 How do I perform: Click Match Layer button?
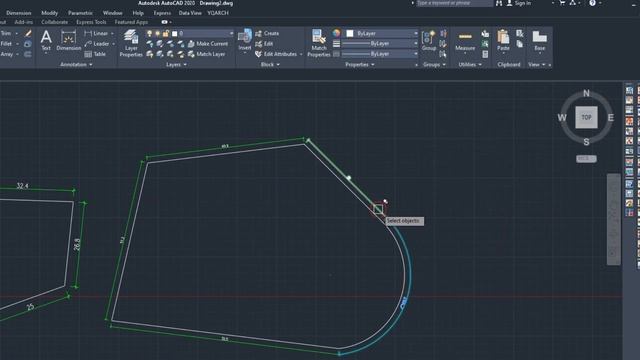click(207, 54)
